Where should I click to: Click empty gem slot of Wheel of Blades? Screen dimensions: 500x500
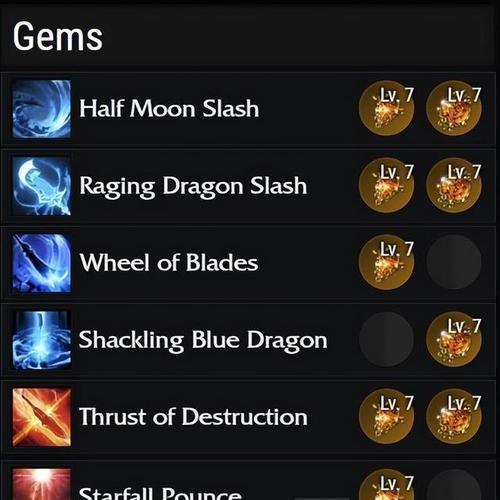[x=454, y=262]
